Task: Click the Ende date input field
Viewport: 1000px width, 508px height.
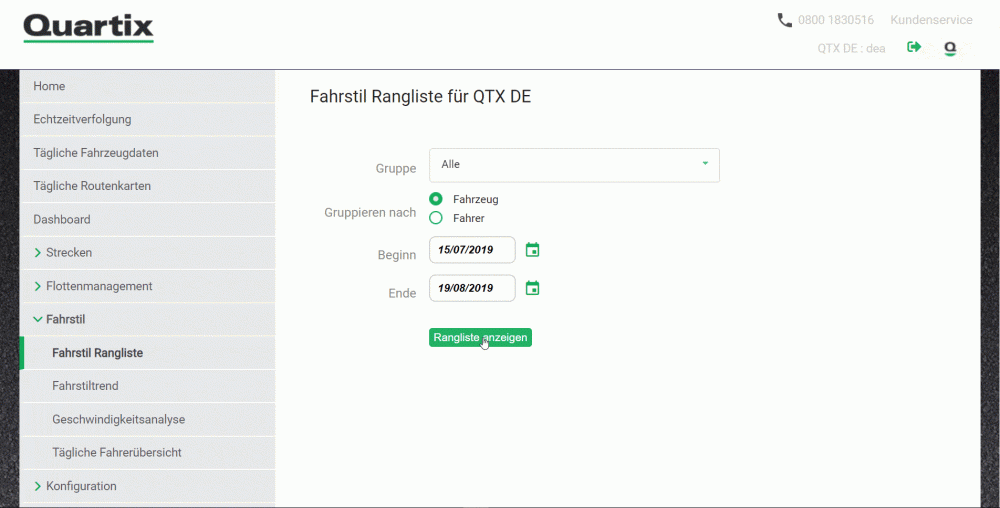Action: [472, 288]
